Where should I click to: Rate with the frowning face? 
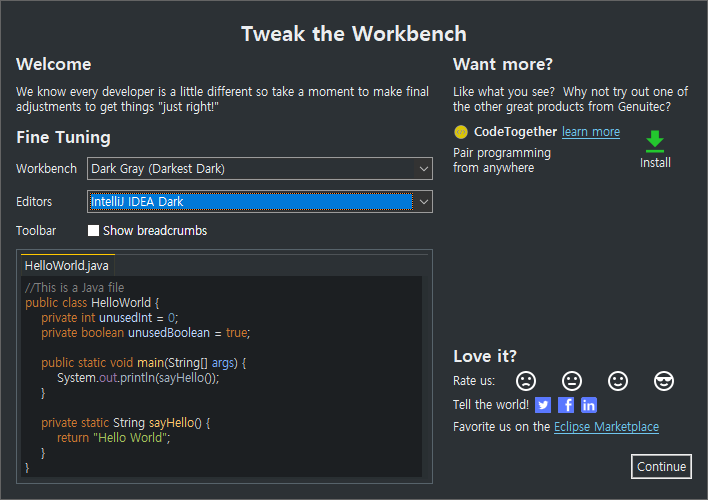(526, 381)
